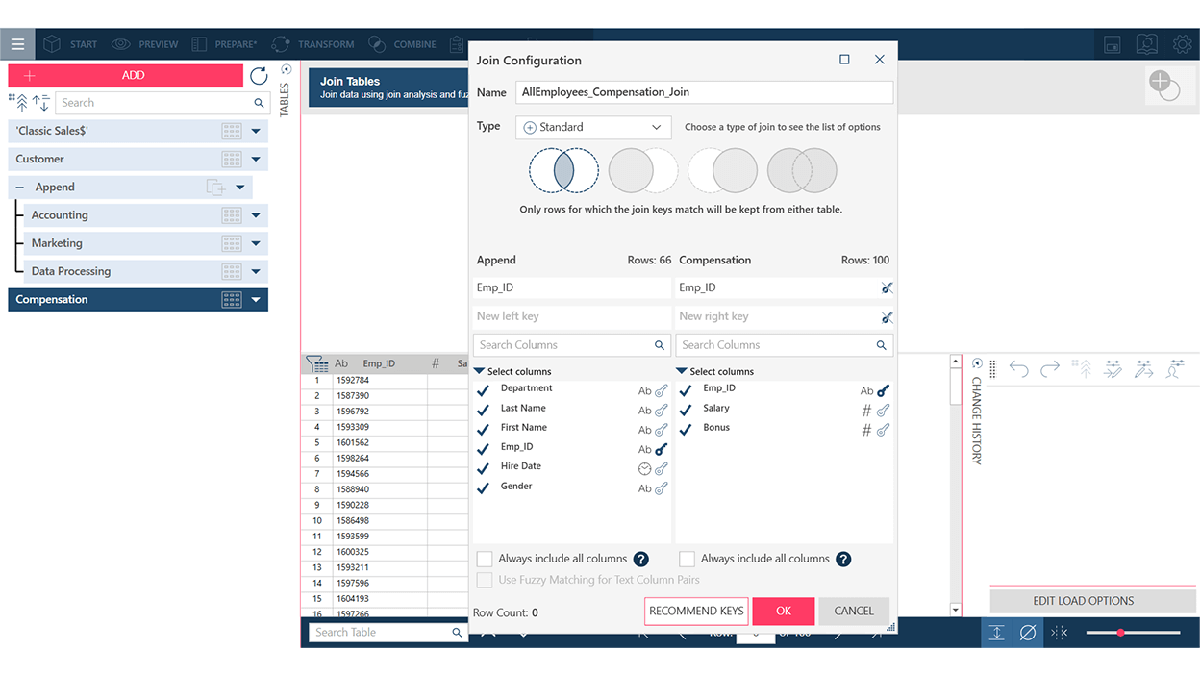The height and width of the screenshot is (675, 1200).
Task: Open the settings gear icon at top right
Action: (x=1183, y=44)
